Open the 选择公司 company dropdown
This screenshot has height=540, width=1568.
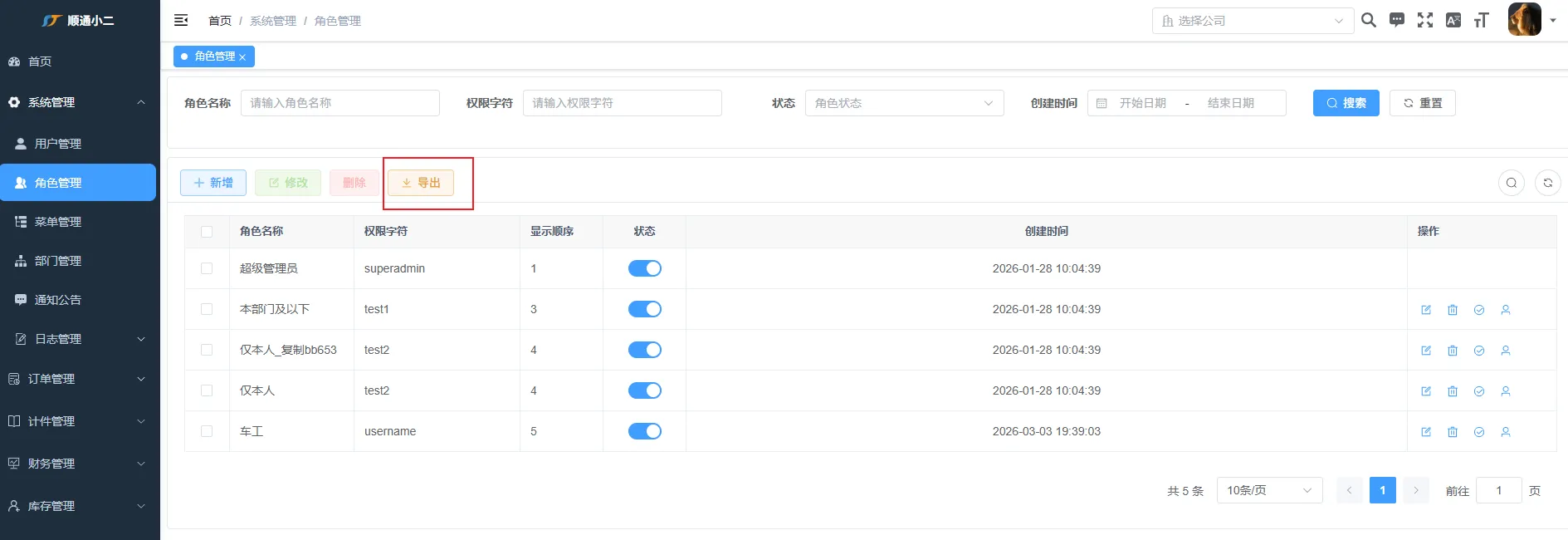pyautogui.click(x=1252, y=21)
